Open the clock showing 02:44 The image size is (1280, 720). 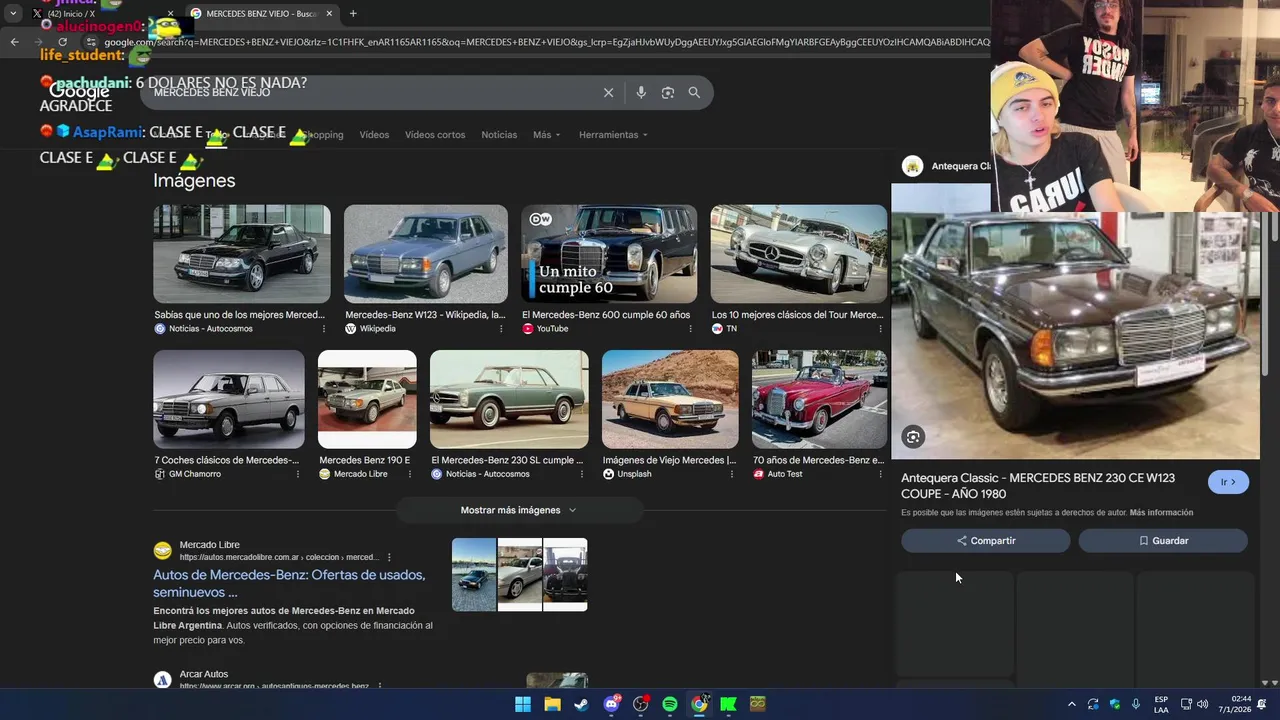click(1233, 704)
